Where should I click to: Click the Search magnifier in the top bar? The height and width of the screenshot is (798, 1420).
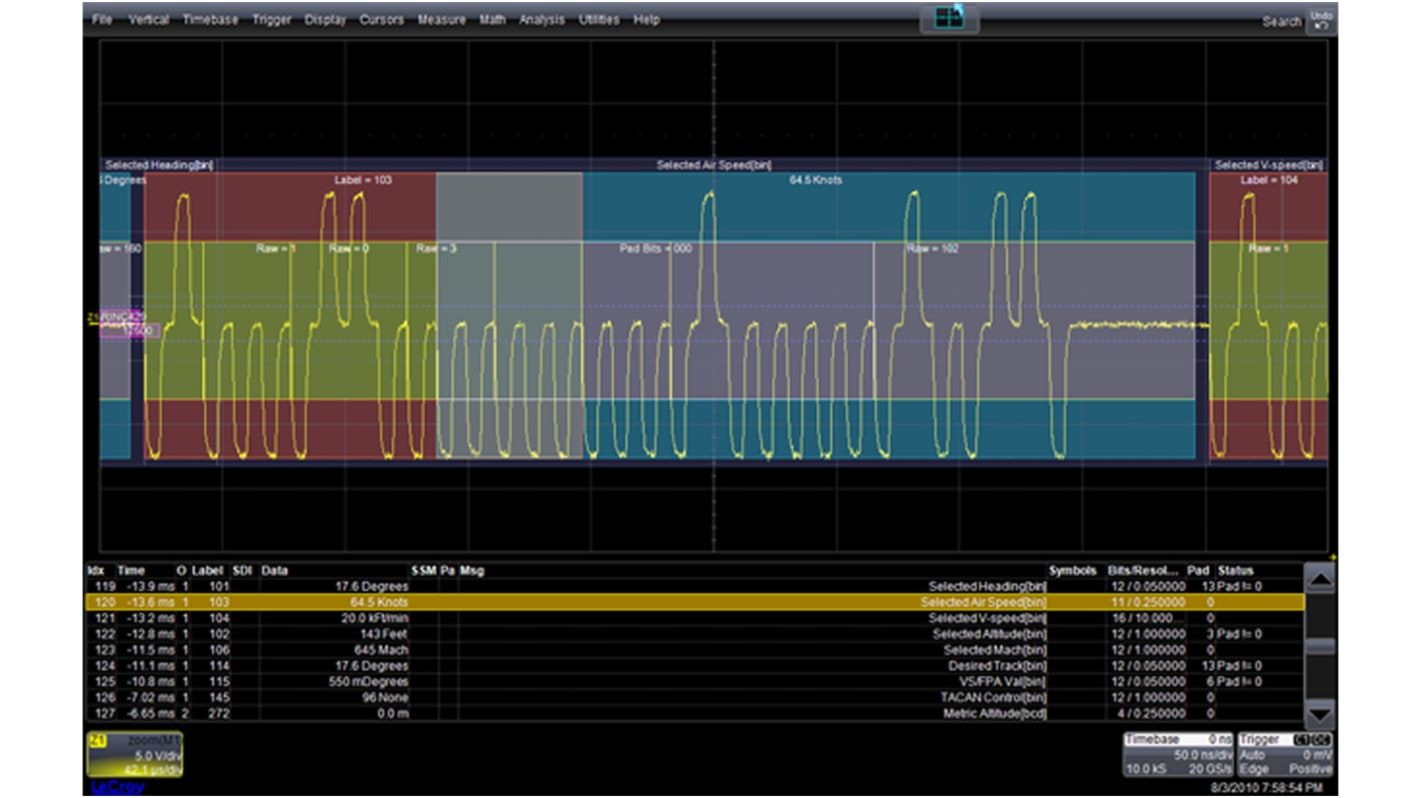tap(1282, 21)
